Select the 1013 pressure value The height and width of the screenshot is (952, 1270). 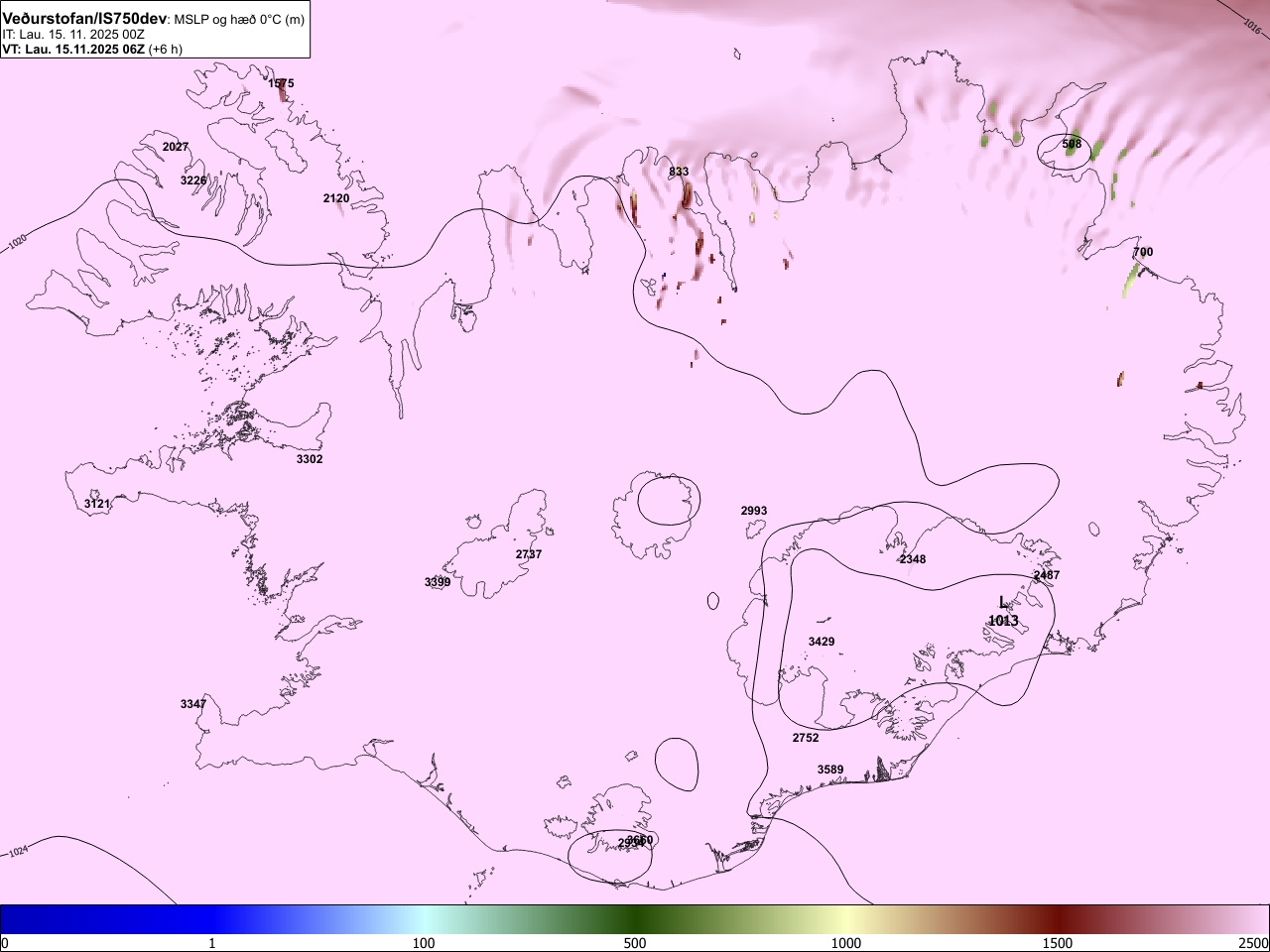[x=1003, y=621]
